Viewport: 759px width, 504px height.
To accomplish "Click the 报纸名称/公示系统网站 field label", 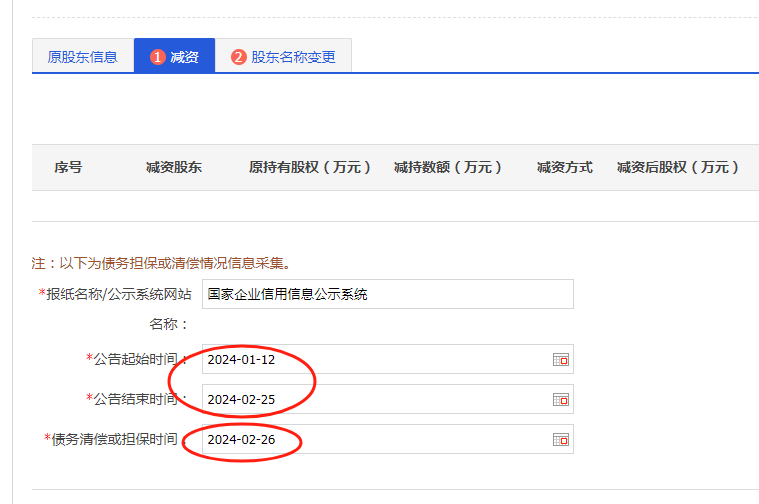I will (x=118, y=294).
